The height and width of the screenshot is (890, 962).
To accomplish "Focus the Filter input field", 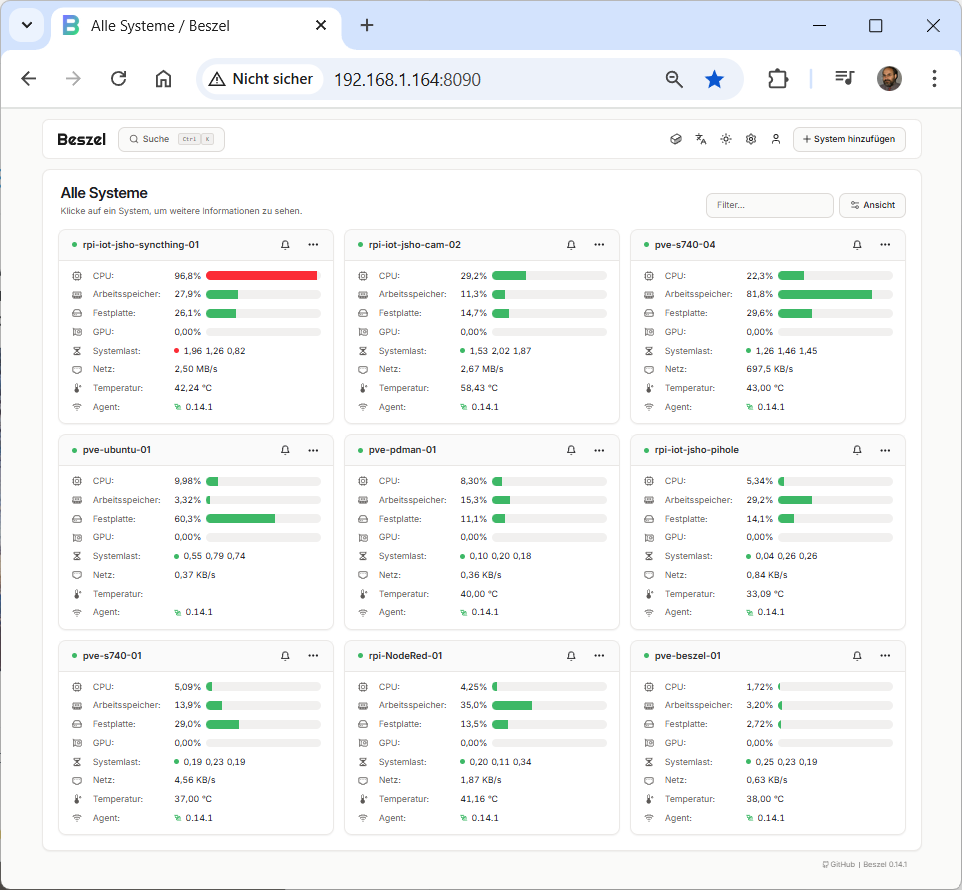I will click(769, 205).
